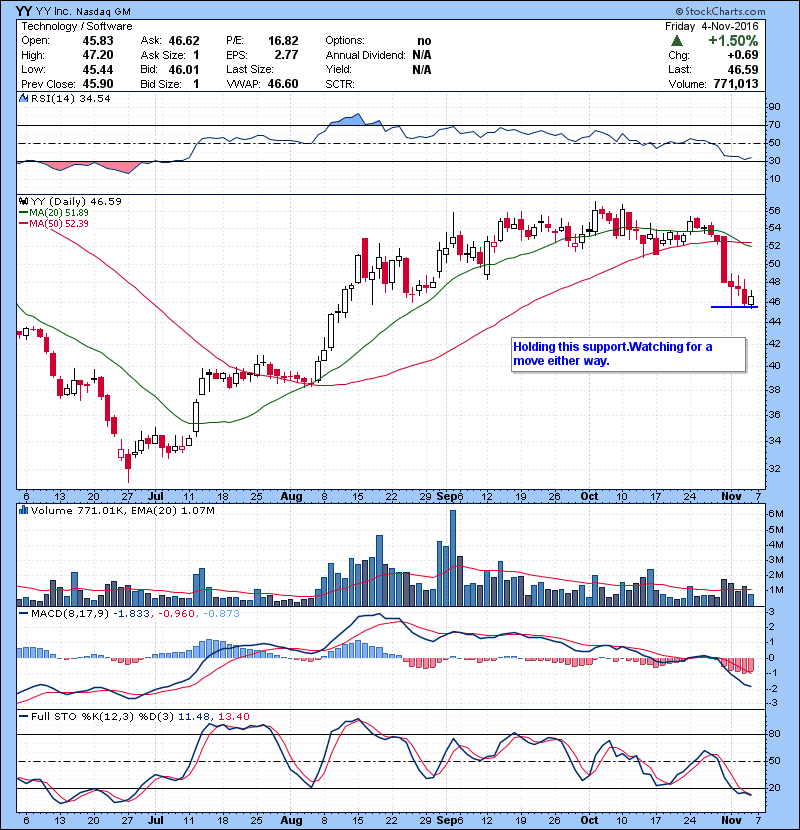Image resolution: width=800 pixels, height=830 pixels.
Task: Click the MACD value -1.833
Action: click(x=131, y=614)
